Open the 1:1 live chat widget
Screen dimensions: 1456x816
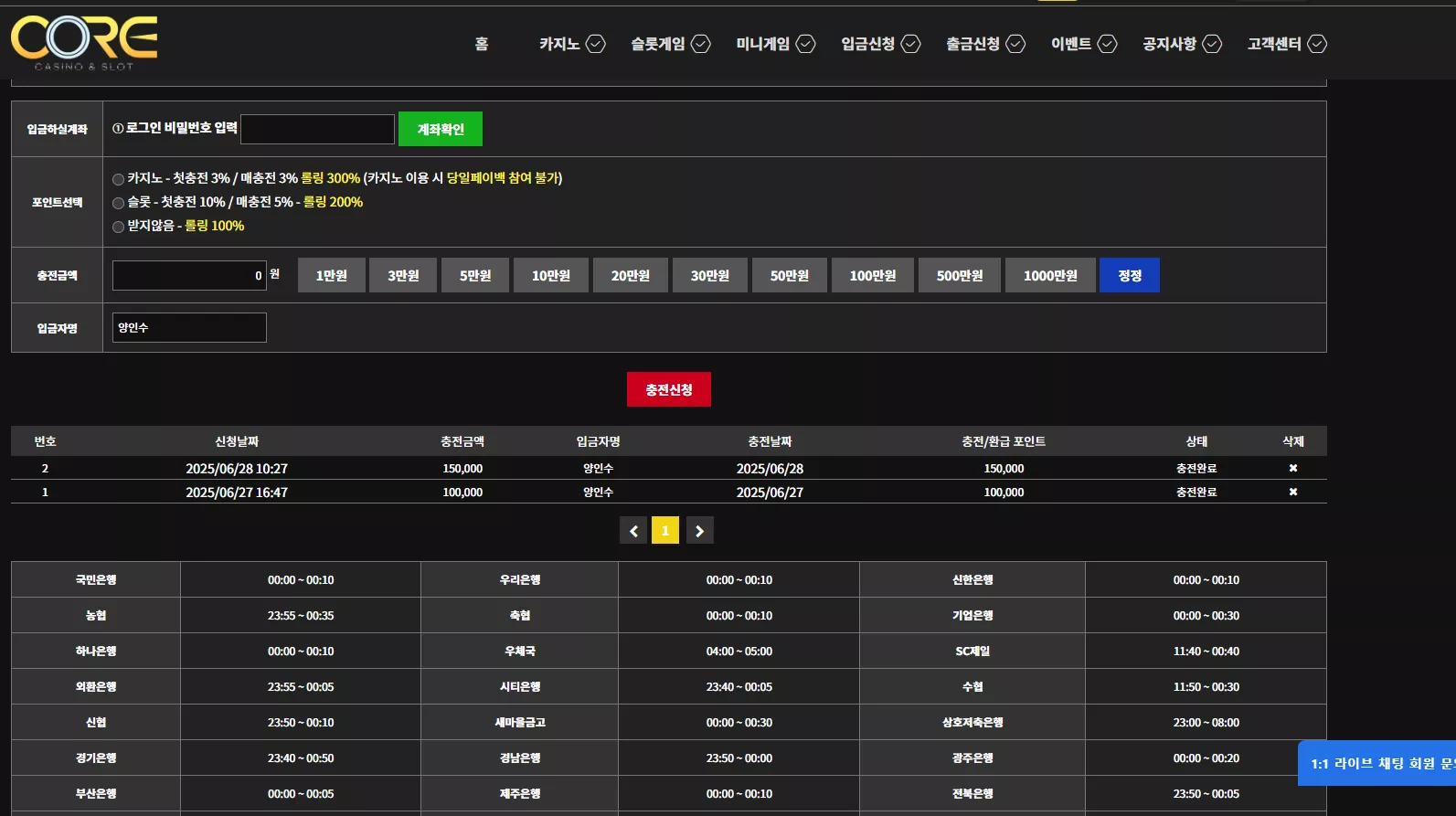coord(1377,763)
